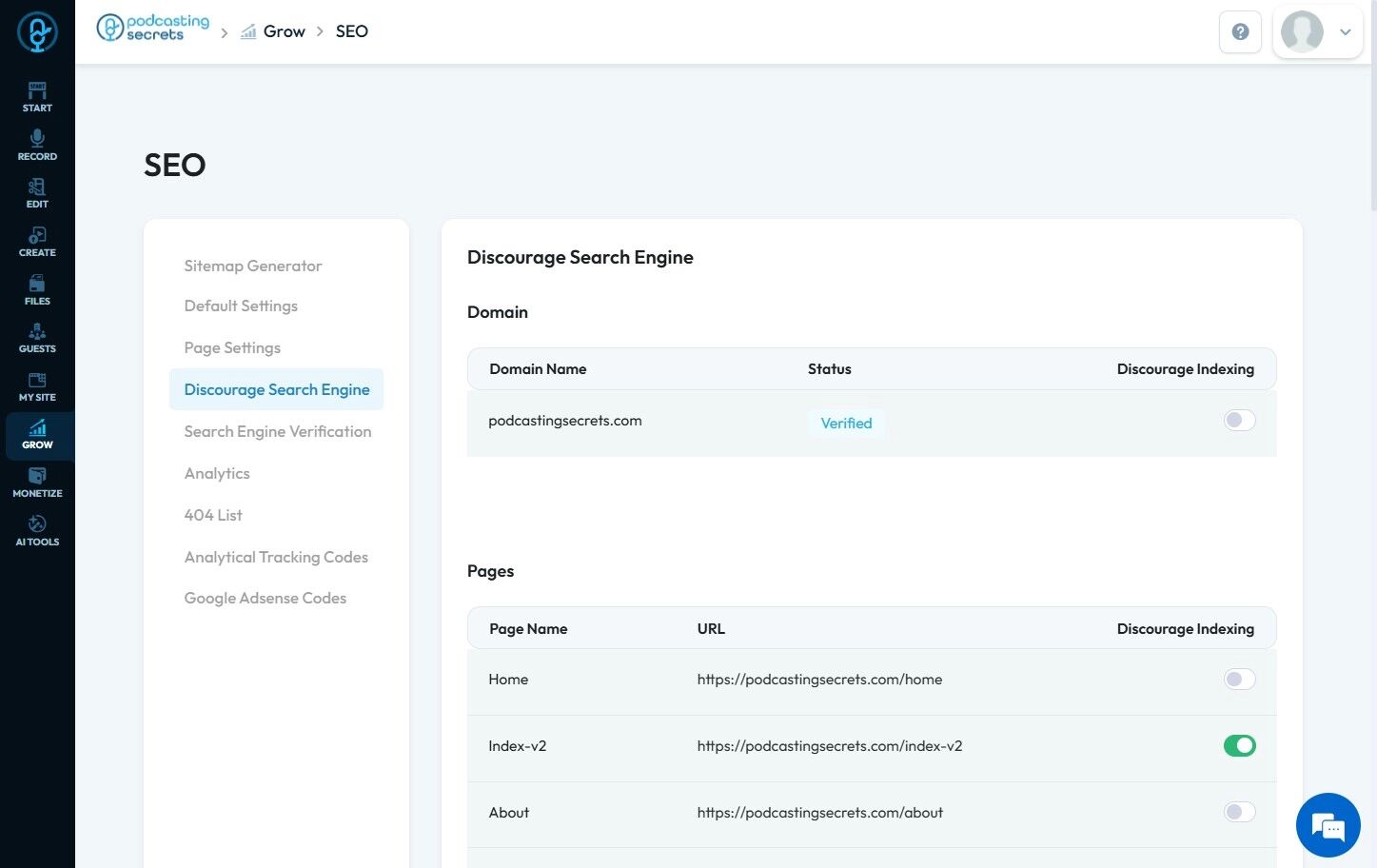Go to the Create section
Screen dimensions: 1377x868
[x=37, y=241]
